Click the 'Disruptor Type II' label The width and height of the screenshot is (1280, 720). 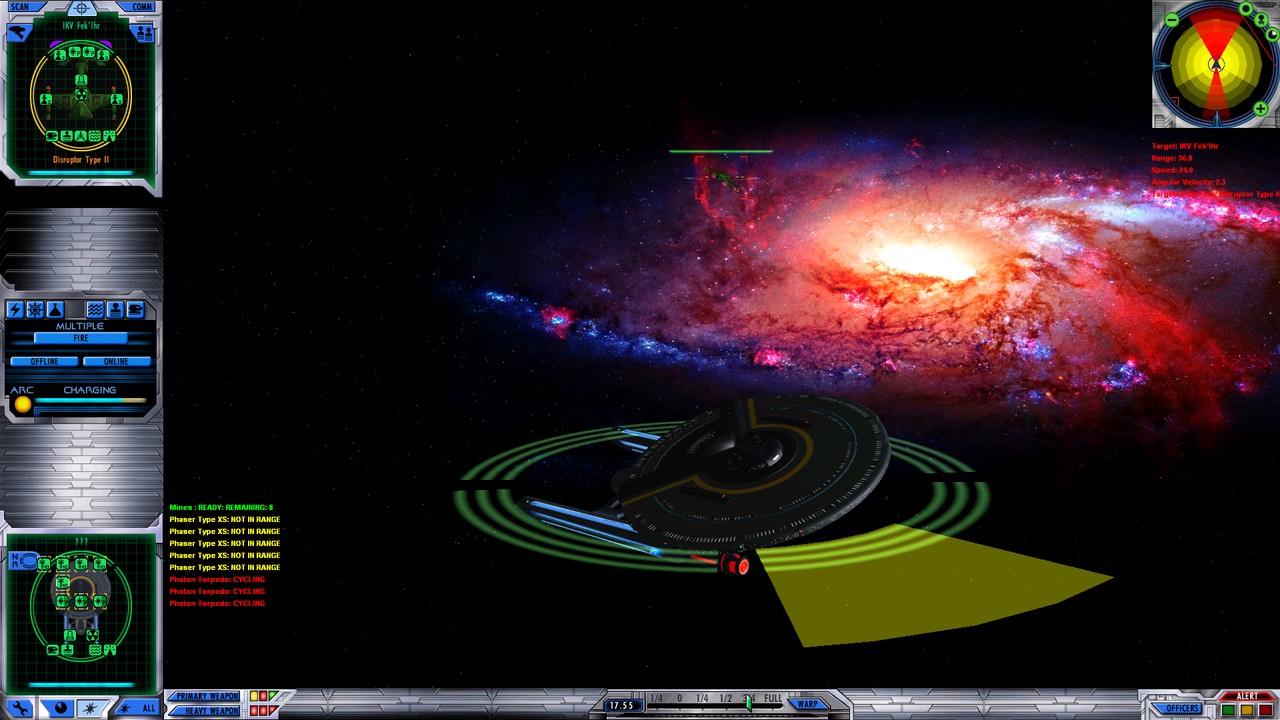(x=81, y=160)
